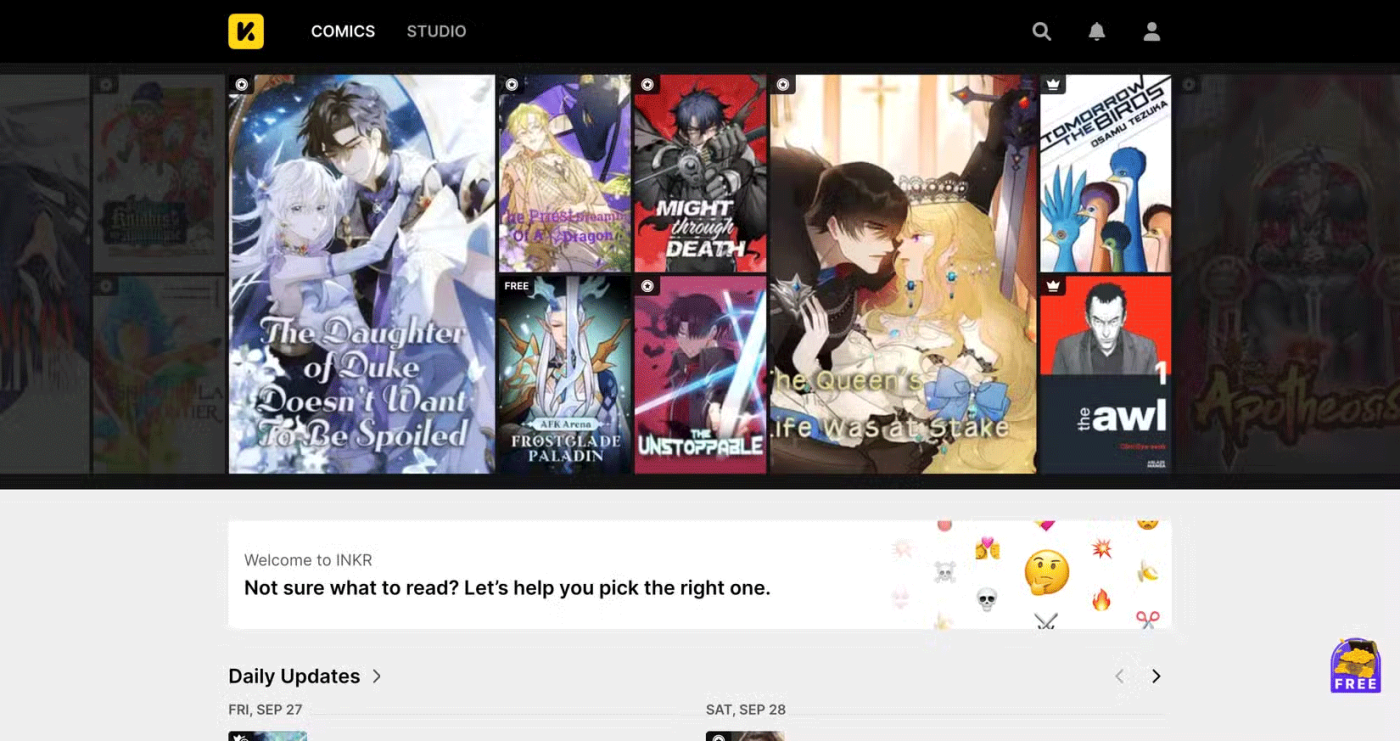The image size is (1400, 741).
Task: Open the search icon
Action: pyautogui.click(x=1041, y=31)
